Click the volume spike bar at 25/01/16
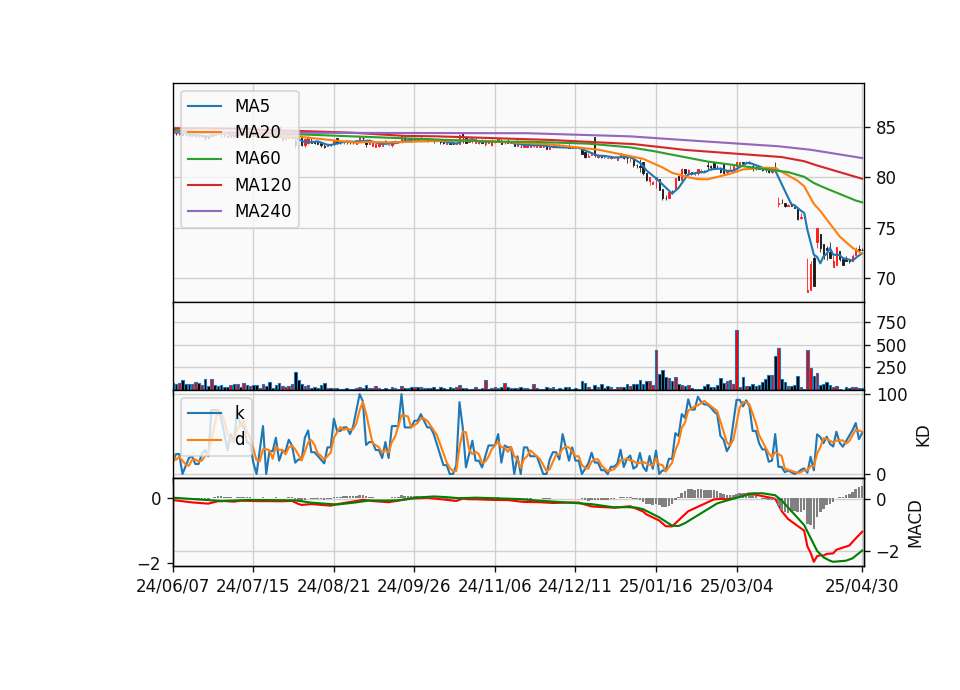The image size is (960, 690). 656,370
